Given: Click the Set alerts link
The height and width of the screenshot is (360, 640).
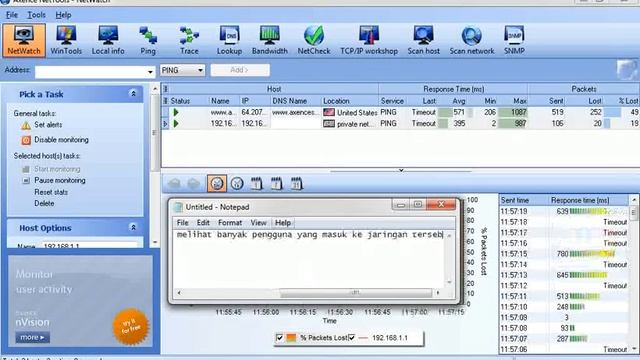Looking at the screenshot, I should click(48, 125).
